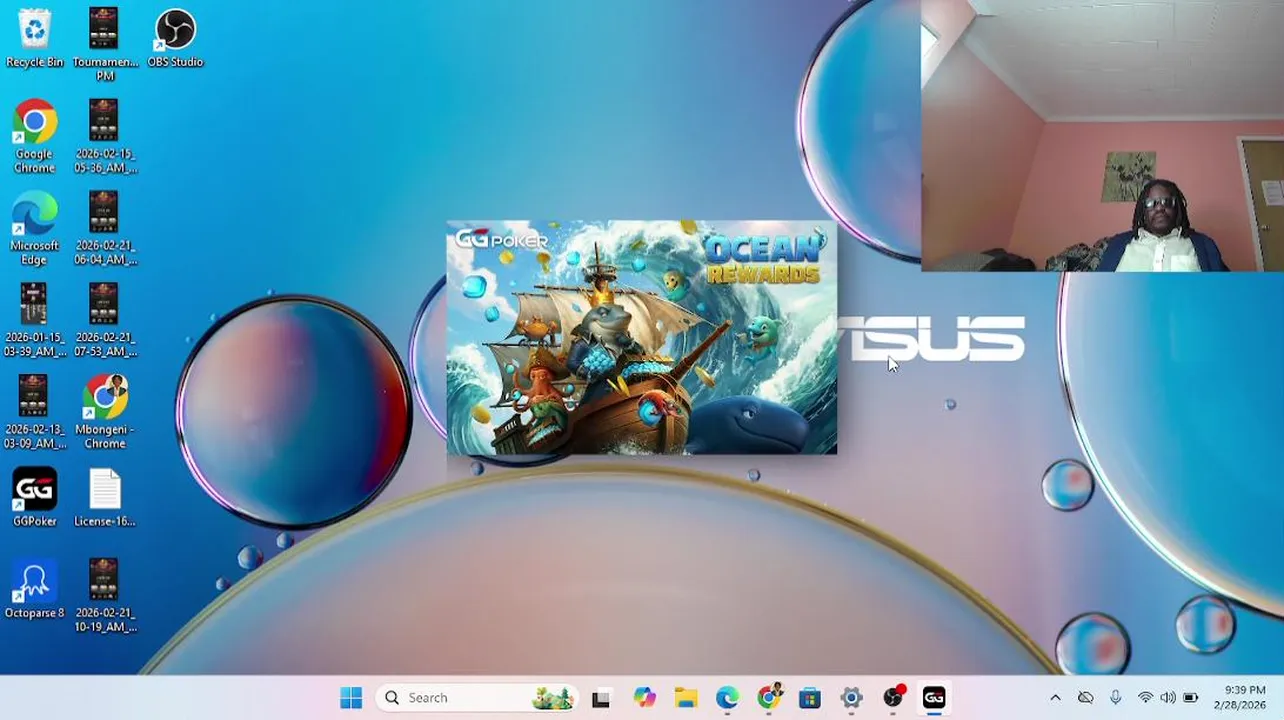Click the GGPoker Ocean Rewards splash image
This screenshot has height=720, width=1284.
[x=641, y=338]
